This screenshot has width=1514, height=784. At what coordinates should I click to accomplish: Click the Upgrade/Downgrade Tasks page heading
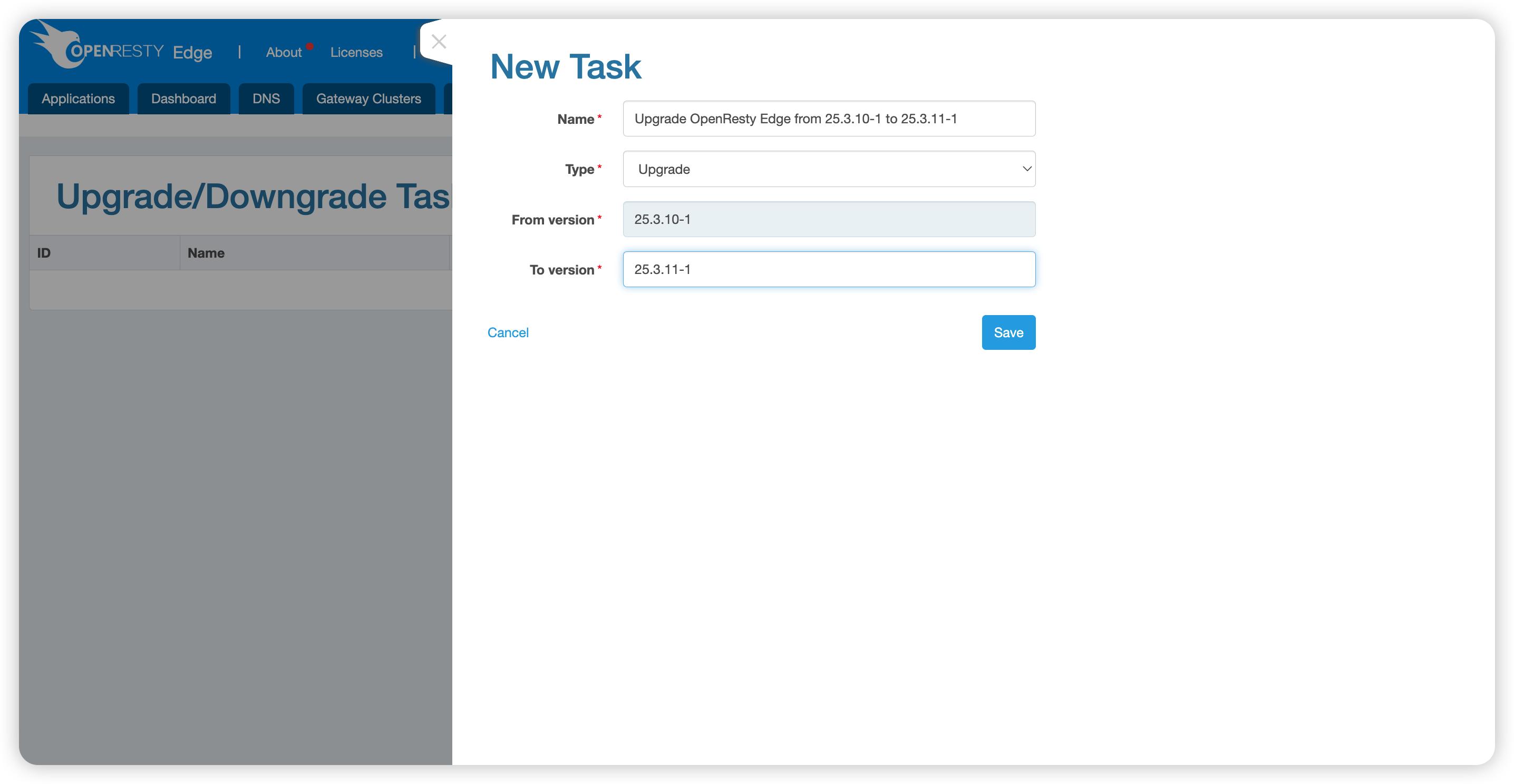coord(254,196)
